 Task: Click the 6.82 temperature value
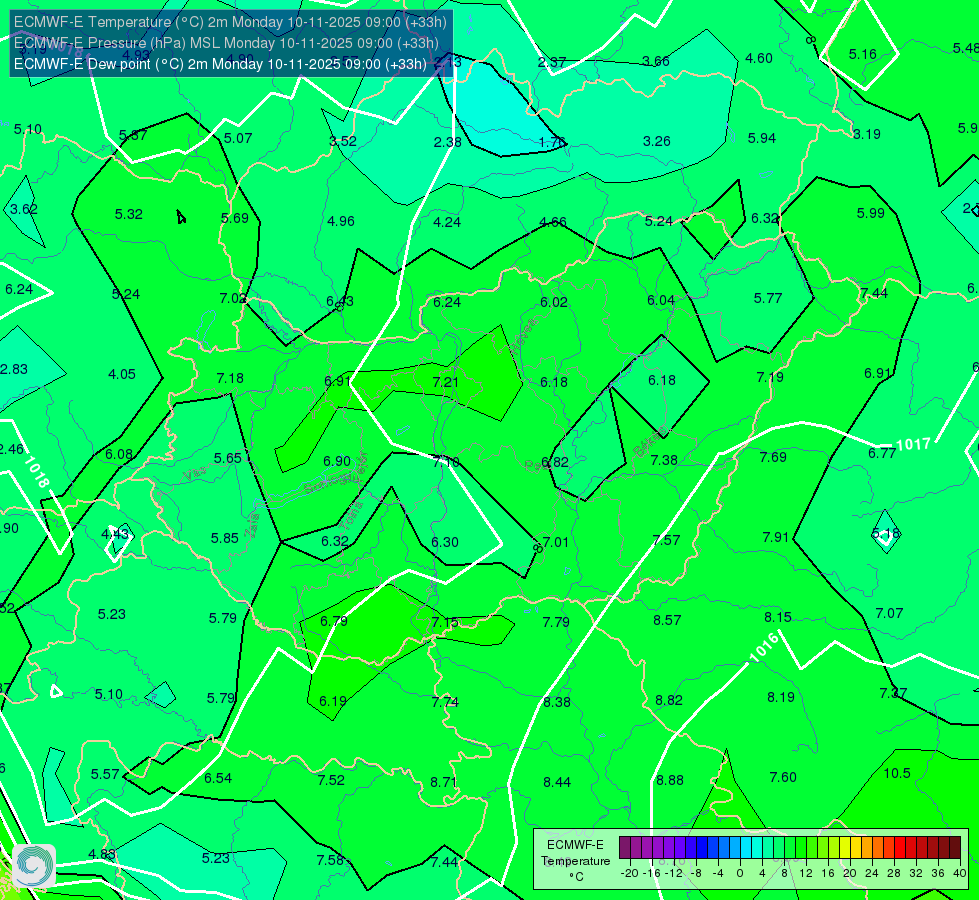tap(555, 462)
